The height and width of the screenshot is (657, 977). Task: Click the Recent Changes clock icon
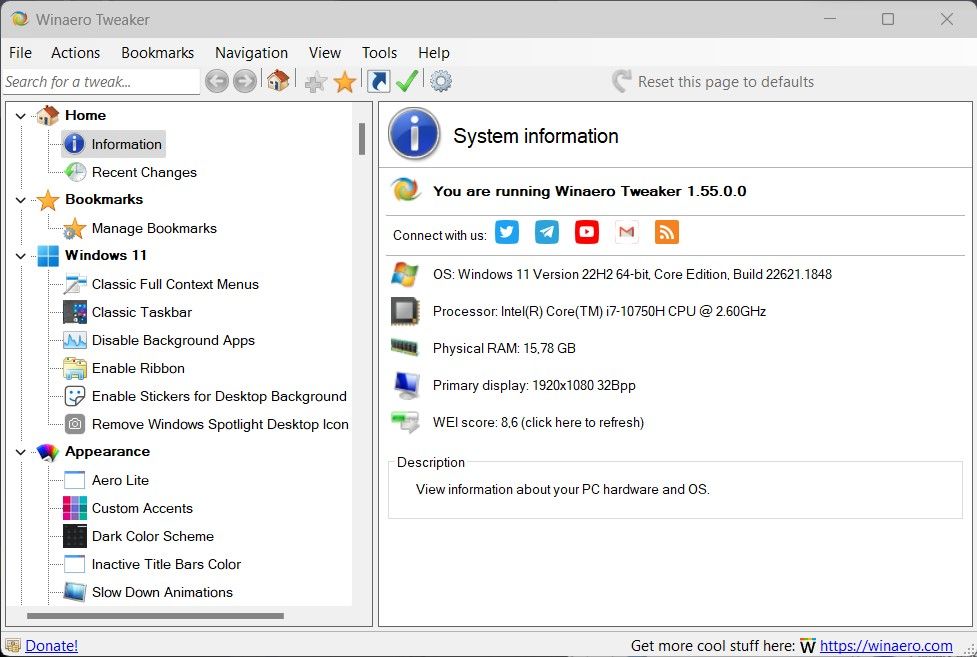pos(75,172)
